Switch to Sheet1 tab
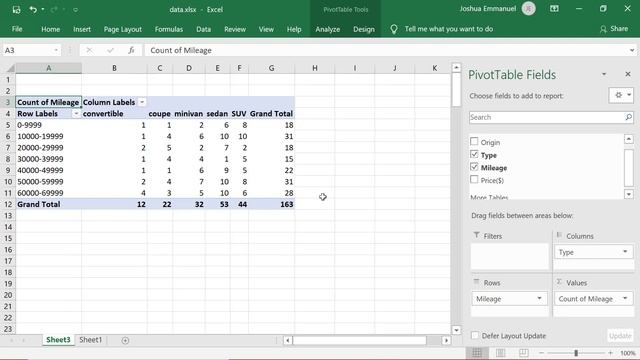640x360 pixels. point(90,340)
